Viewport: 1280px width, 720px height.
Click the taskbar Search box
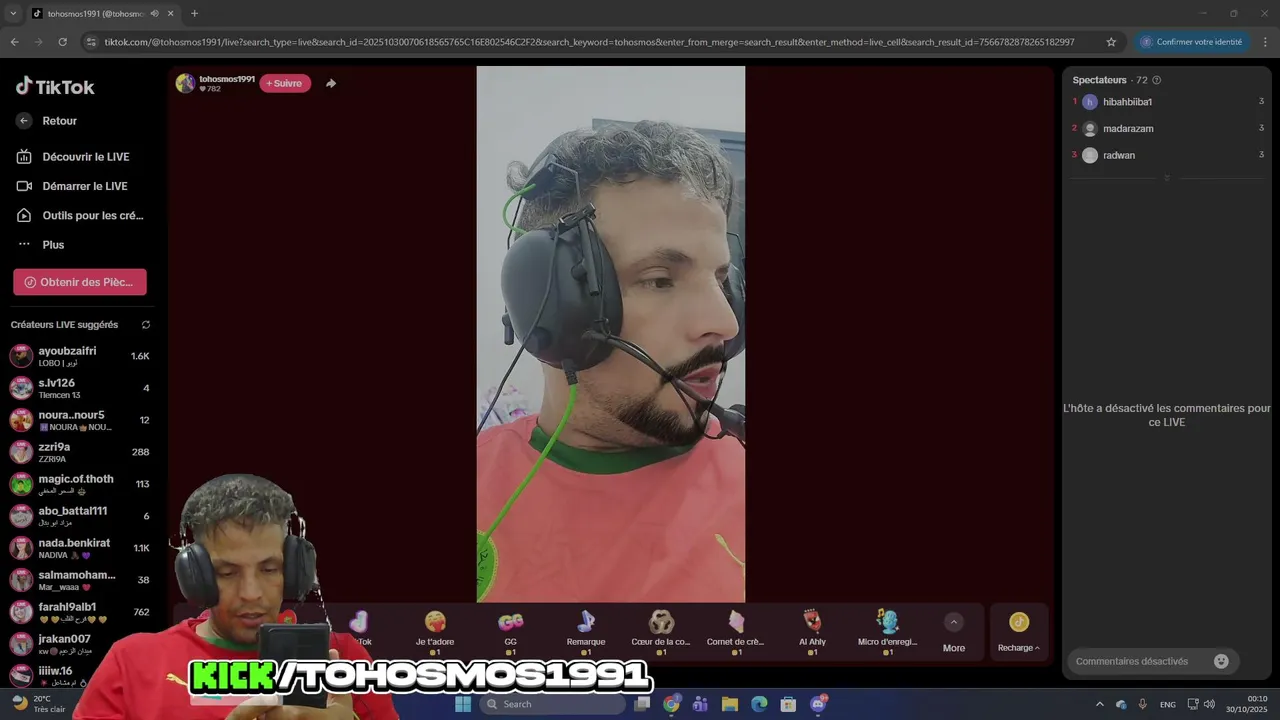[553, 704]
